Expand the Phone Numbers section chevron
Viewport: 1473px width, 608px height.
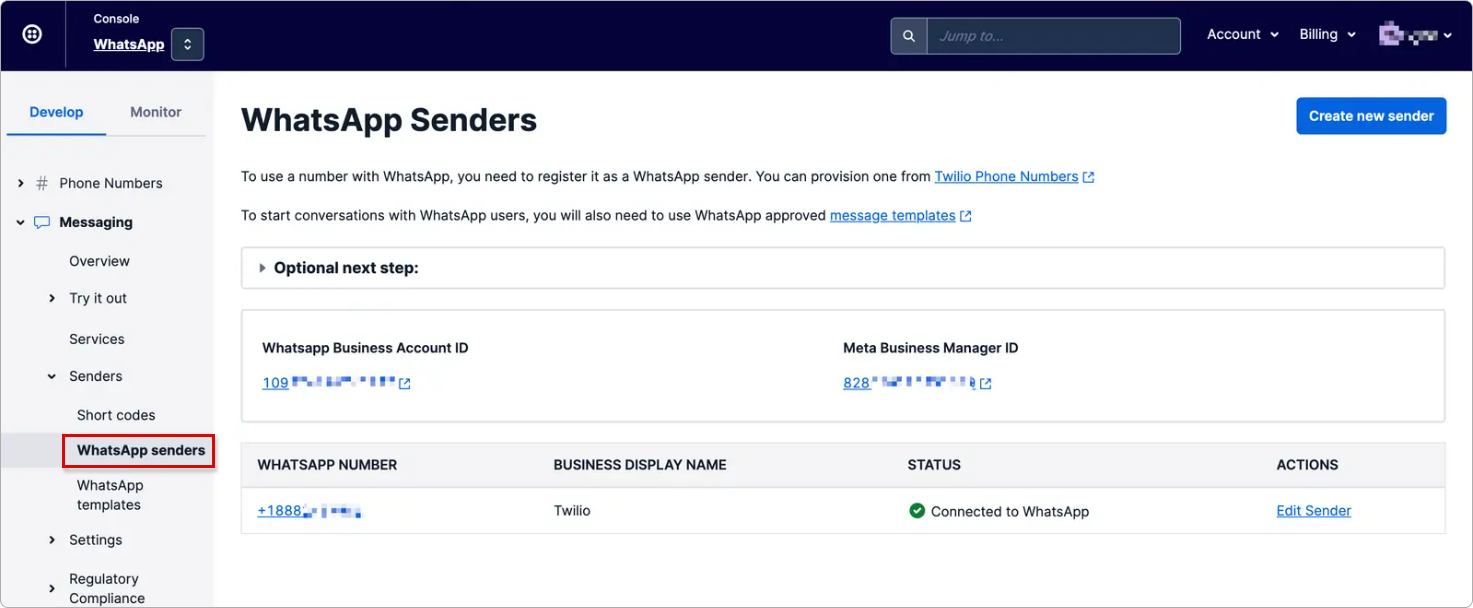(21, 183)
